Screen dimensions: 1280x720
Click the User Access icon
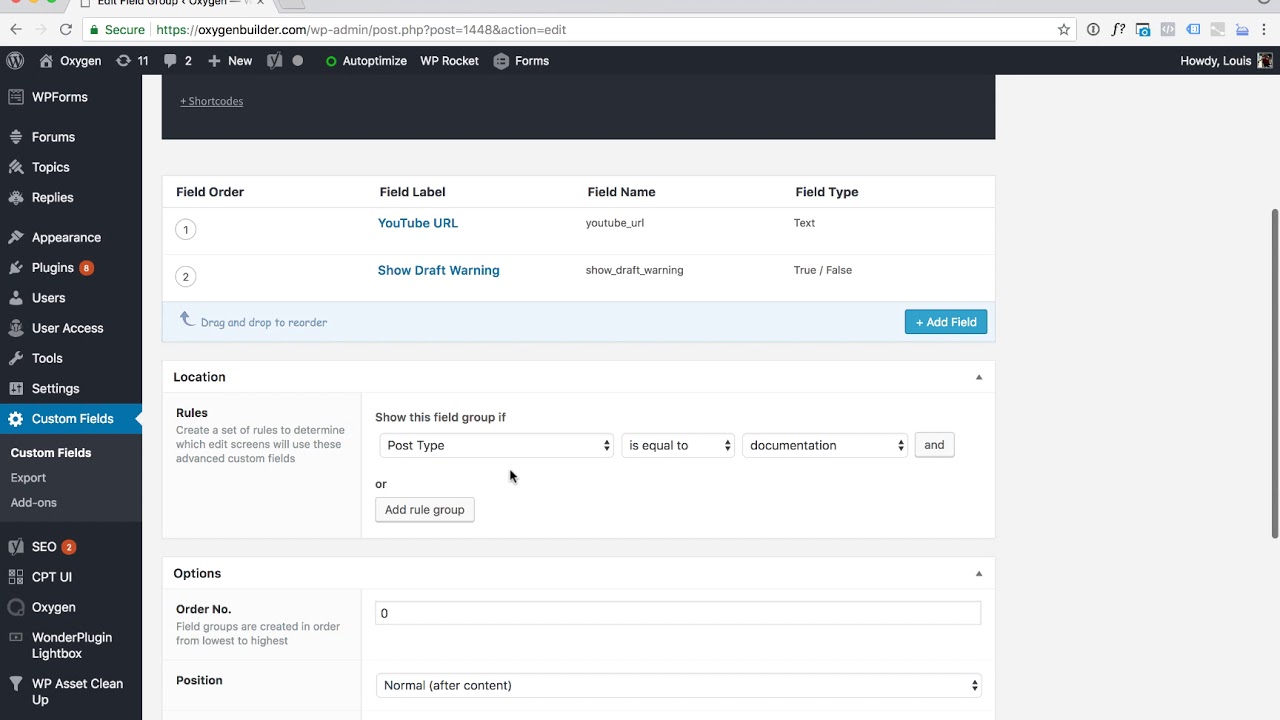pos(15,328)
